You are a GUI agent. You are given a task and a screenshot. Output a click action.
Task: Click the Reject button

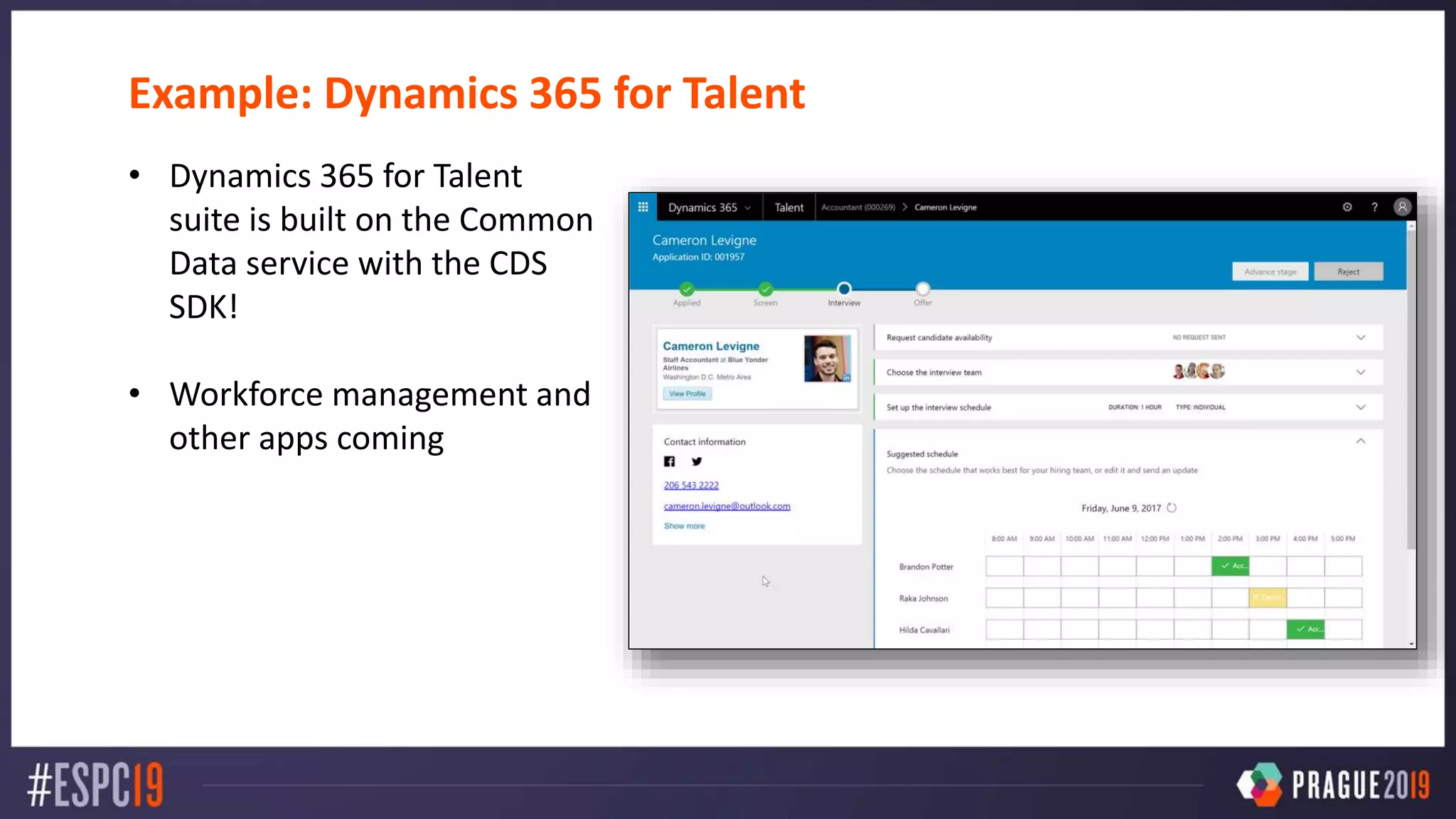(1348, 272)
